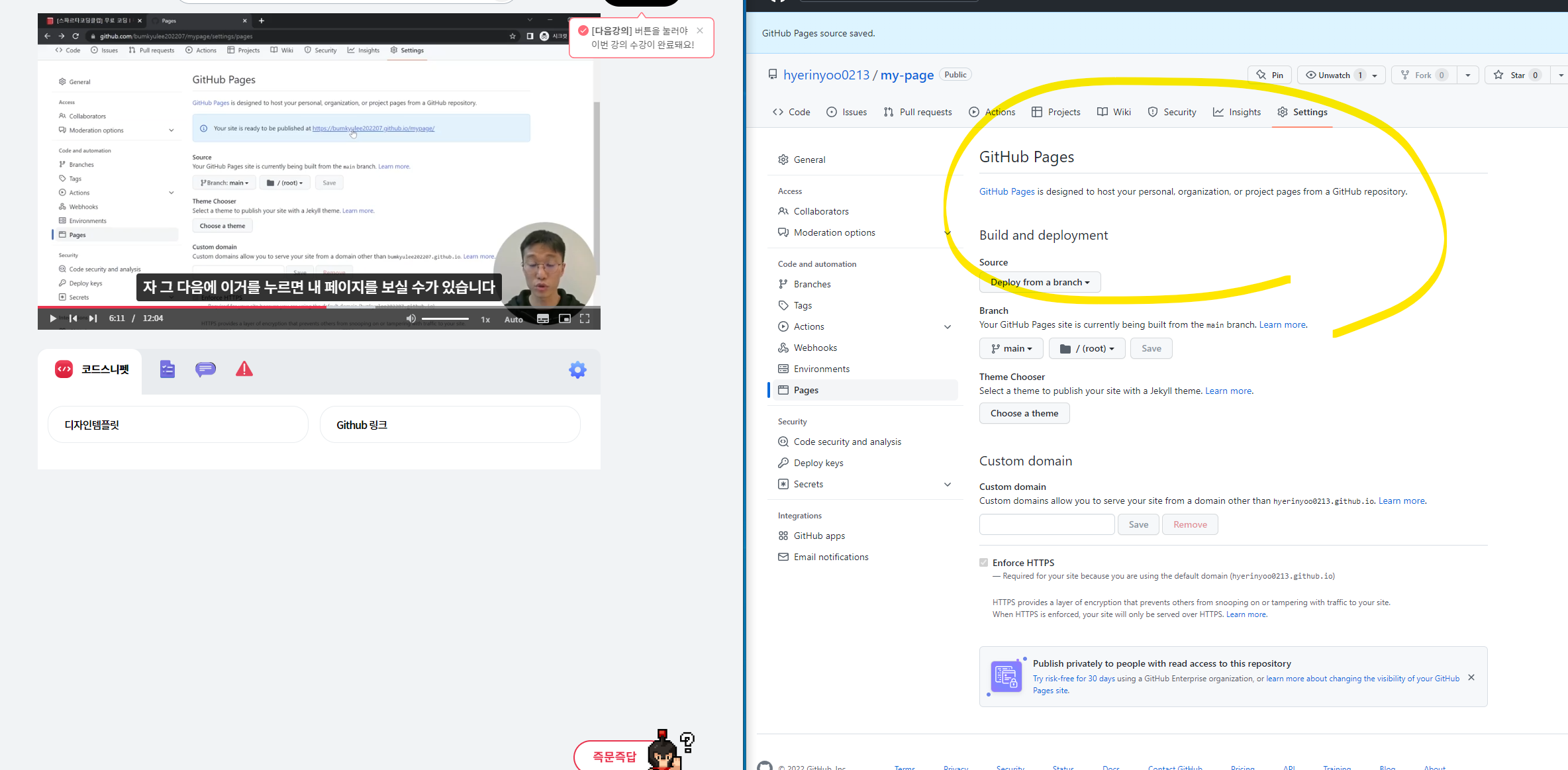Toggle the Enforce HTTPS checkbox
Screen dimensions: 1568x770
pyautogui.click(x=983, y=563)
